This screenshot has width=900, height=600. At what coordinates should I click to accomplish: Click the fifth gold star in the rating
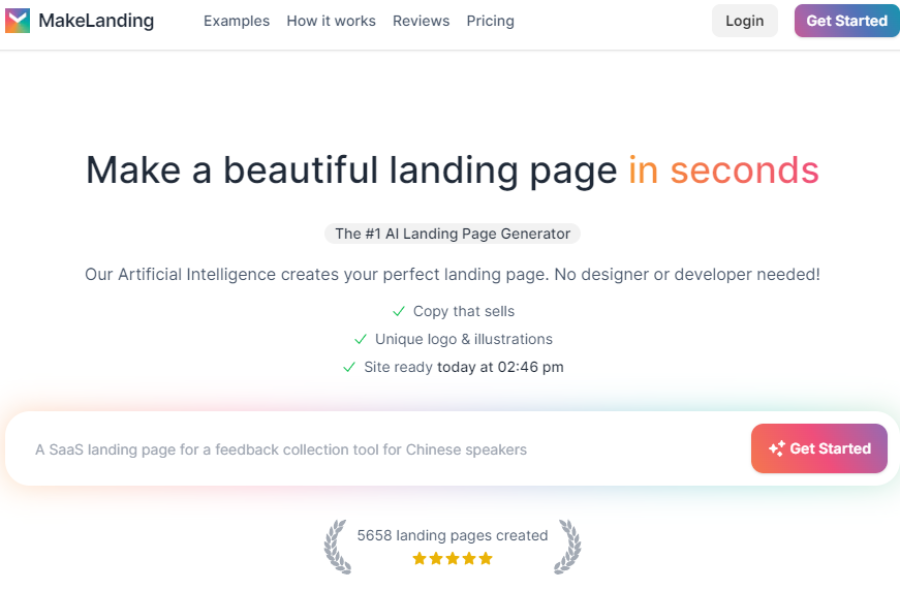(x=486, y=558)
